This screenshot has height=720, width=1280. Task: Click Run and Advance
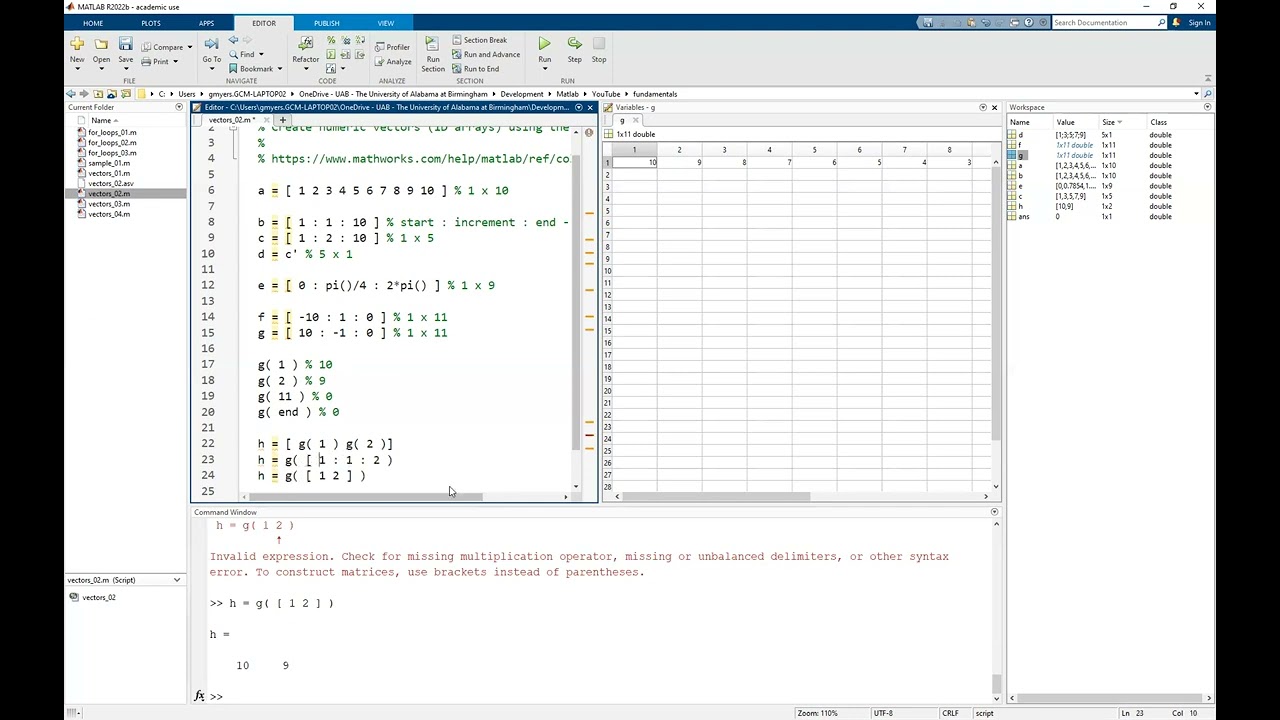tap(485, 54)
